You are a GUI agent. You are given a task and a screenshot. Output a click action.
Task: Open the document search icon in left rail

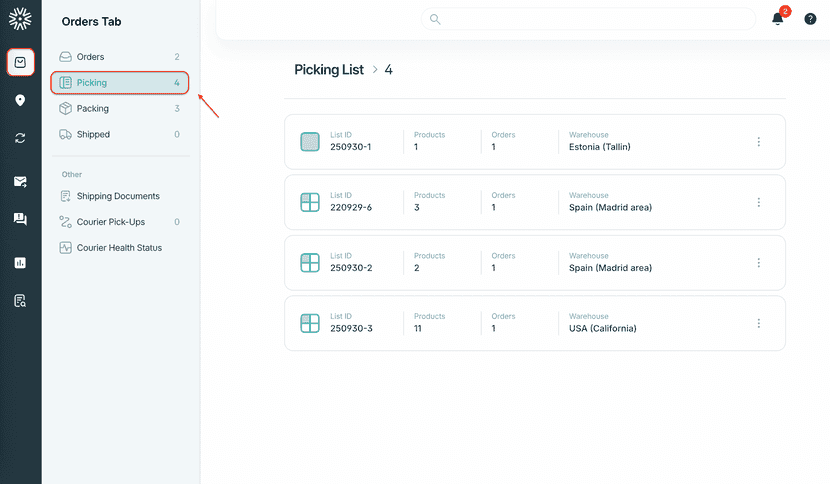(x=20, y=301)
